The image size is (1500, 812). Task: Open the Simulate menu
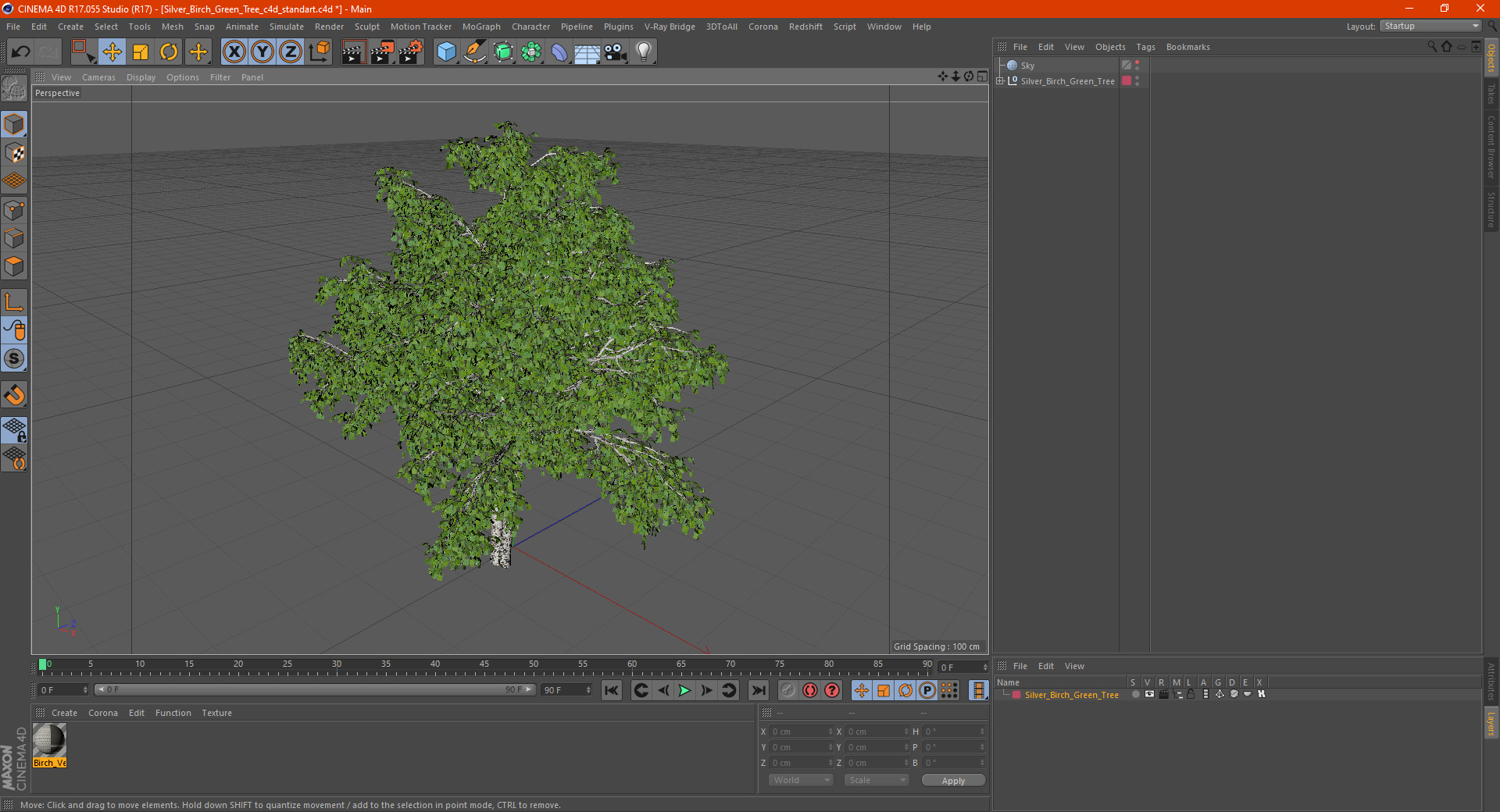(x=287, y=27)
